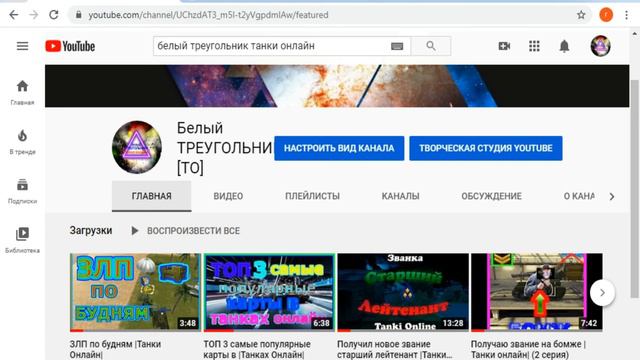Click the channel's triangle avatar picture

[137, 147]
